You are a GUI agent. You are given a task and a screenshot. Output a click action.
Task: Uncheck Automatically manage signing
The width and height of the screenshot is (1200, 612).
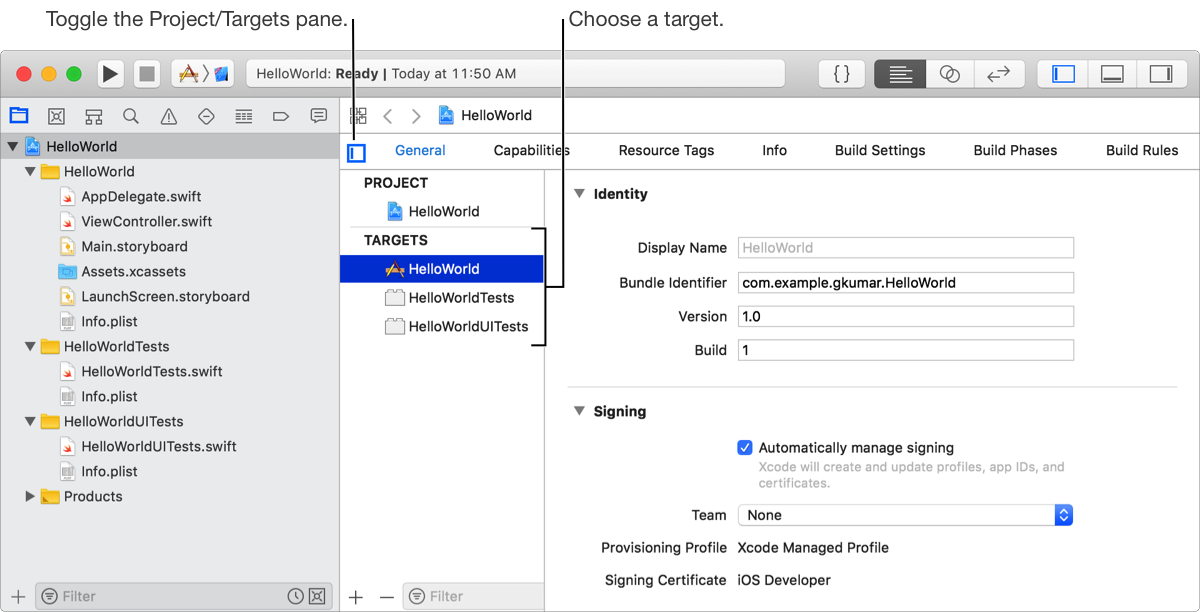point(744,448)
